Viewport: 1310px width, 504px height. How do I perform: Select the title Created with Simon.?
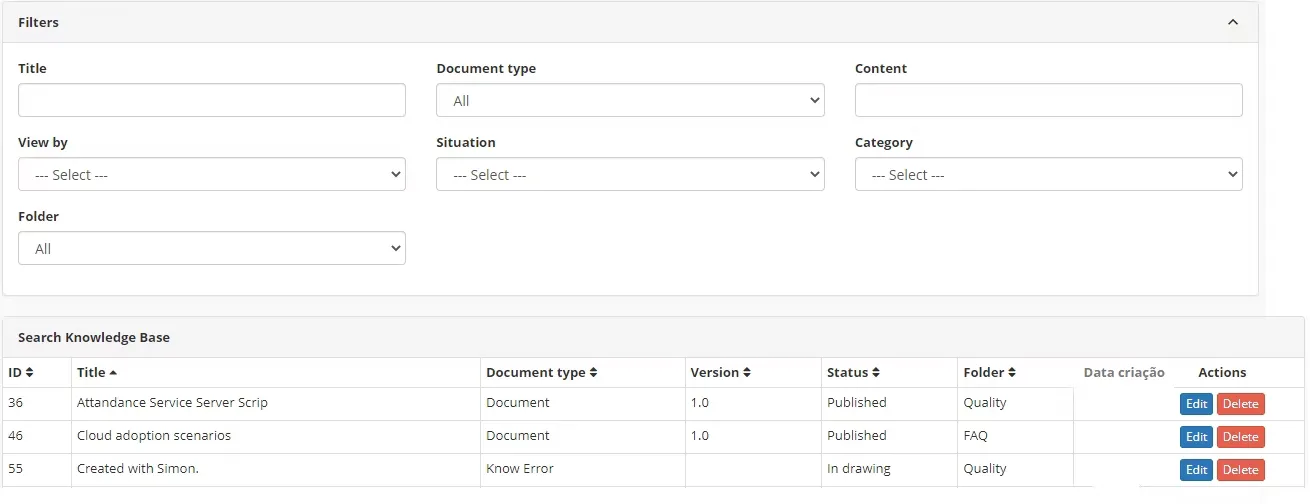click(138, 468)
